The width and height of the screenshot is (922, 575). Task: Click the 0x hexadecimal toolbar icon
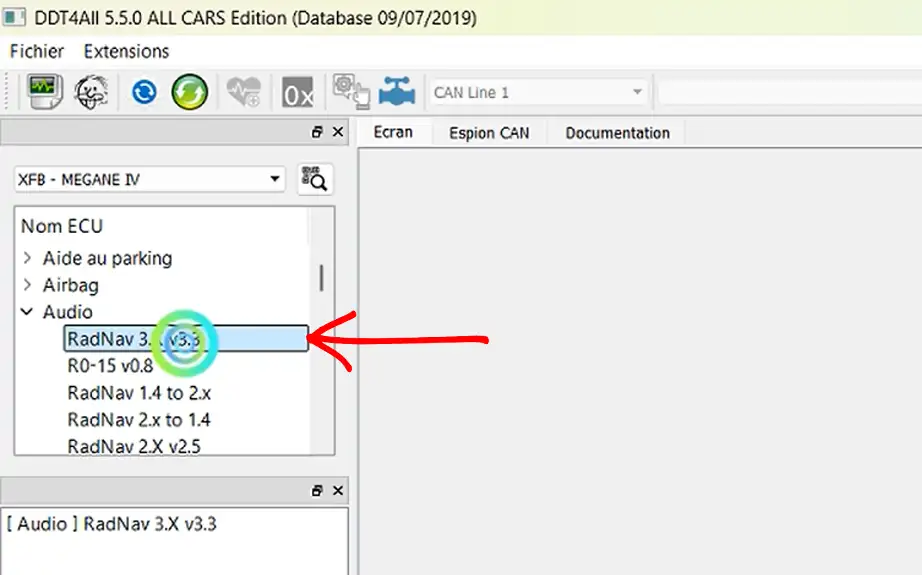(x=298, y=93)
